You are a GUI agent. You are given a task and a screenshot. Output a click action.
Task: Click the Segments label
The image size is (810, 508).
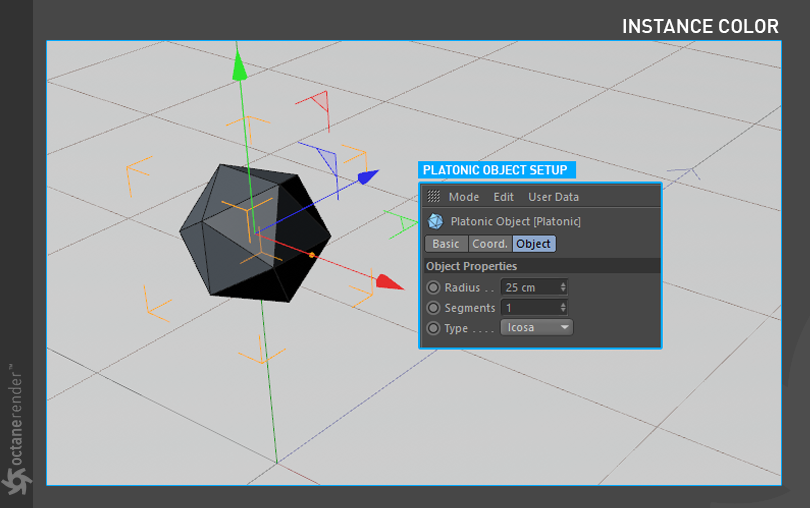click(x=470, y=309)
